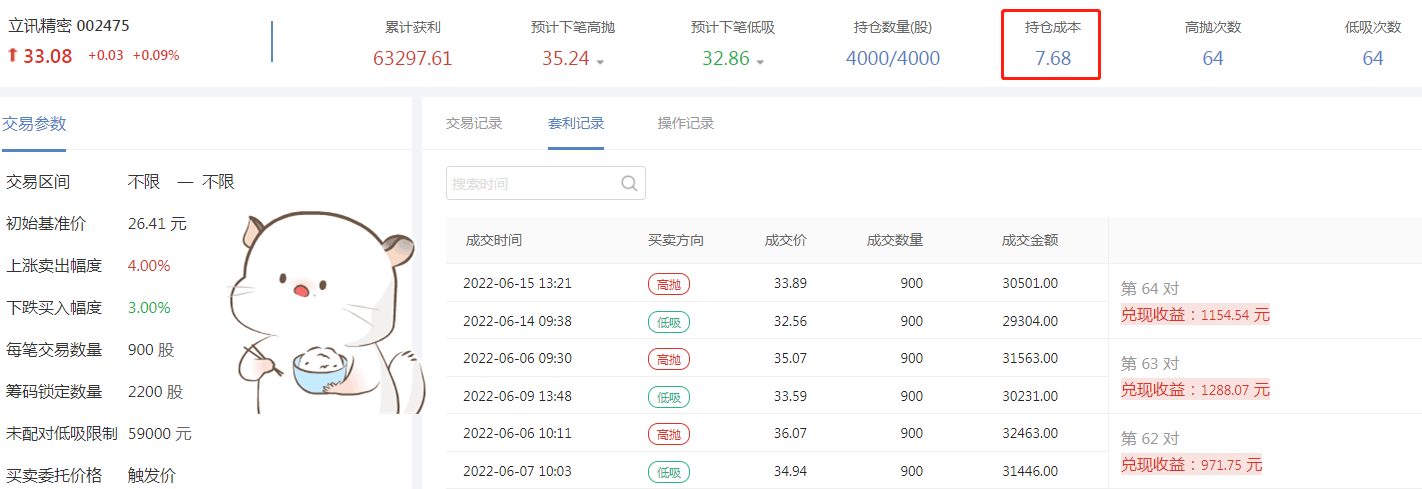This screenshot has height=489, width=1422.
Task: Click the 高抛次数 value 64
Action: tap(1213, 58)
